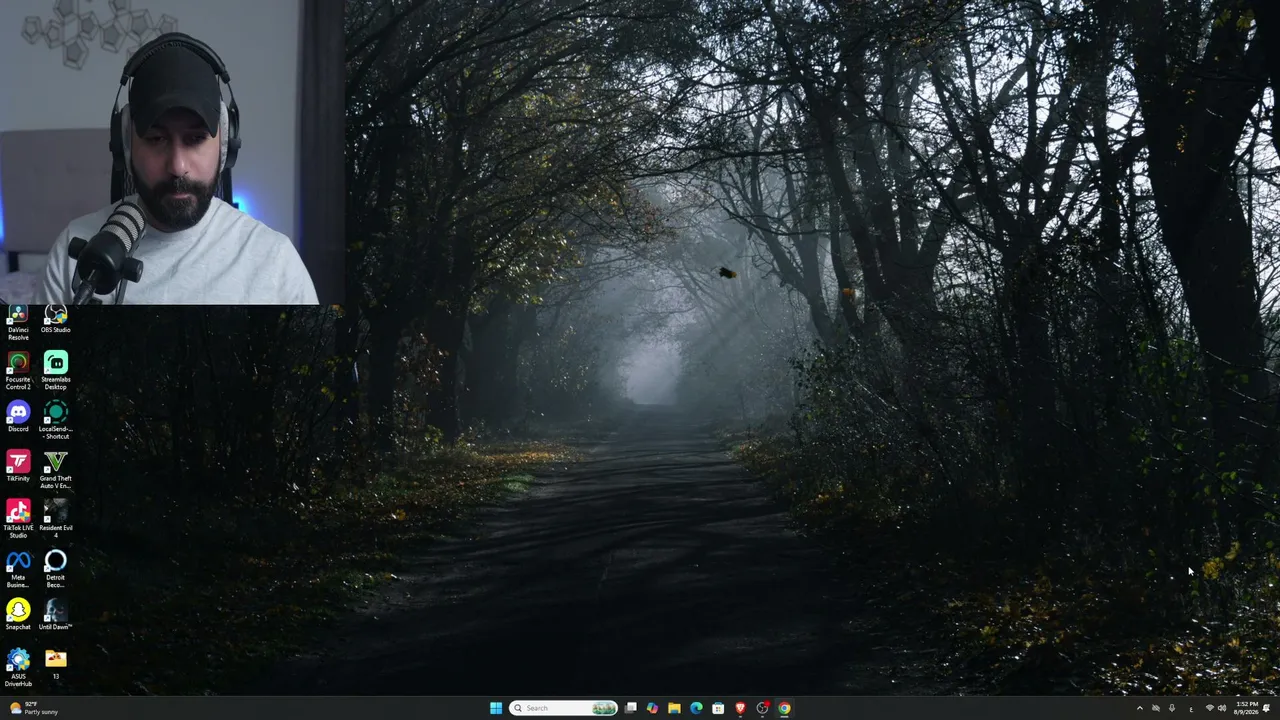Open File Explorer from the taskbar

674,708
